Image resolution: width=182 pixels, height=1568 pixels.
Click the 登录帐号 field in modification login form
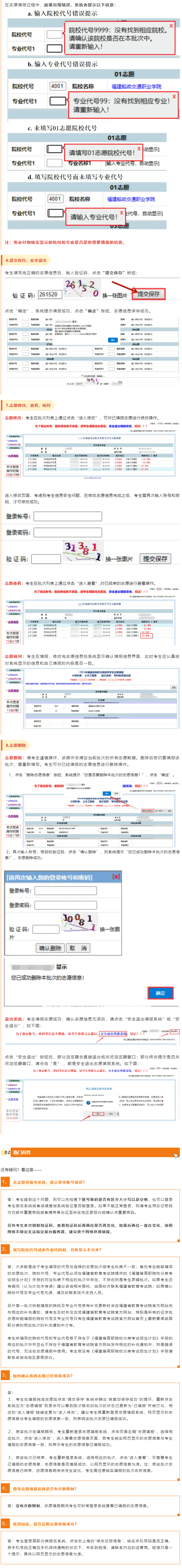click(67, 516)
